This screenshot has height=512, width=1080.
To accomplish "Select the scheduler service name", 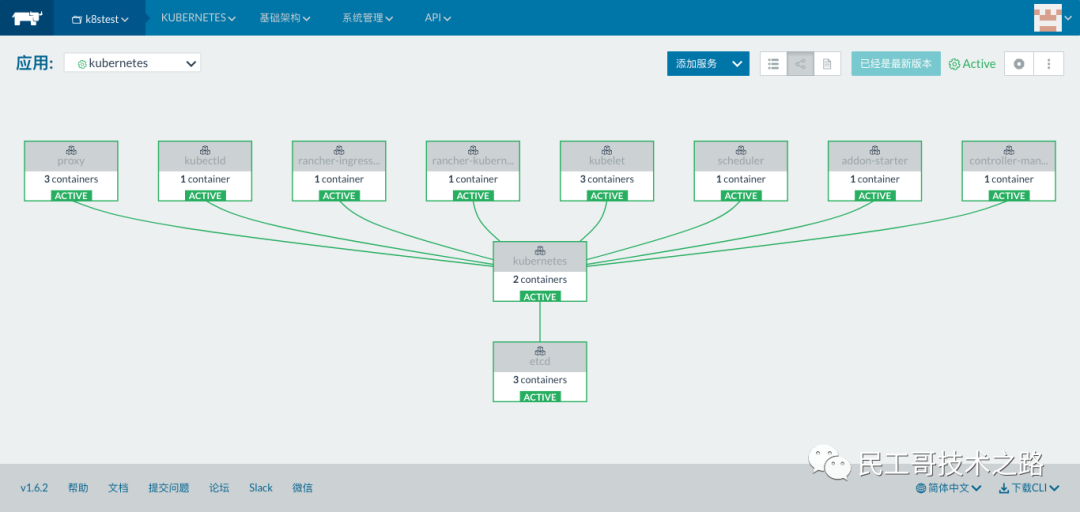I will (x=740, y=161).
